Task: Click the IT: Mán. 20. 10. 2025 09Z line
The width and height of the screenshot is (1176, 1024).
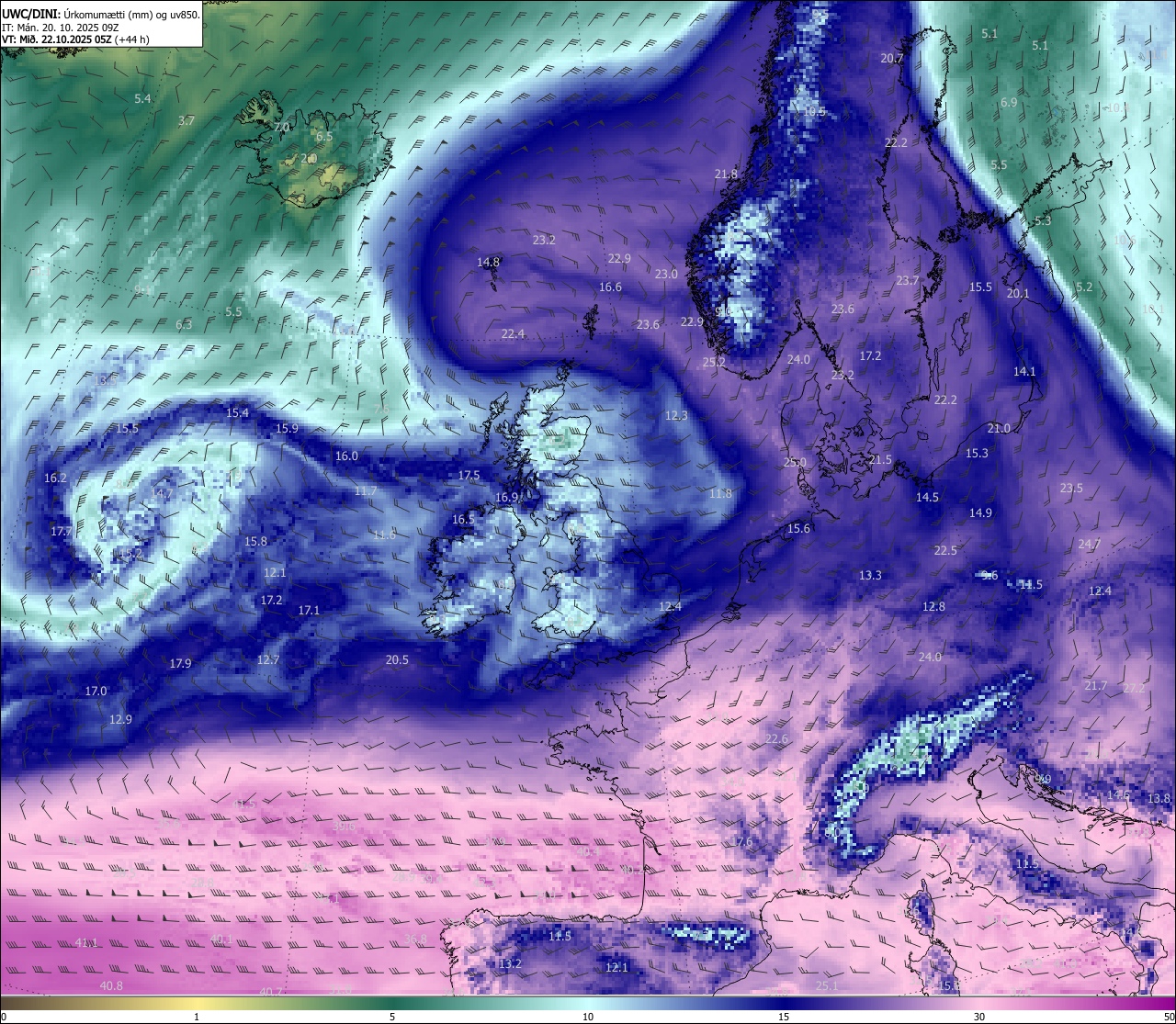Action: point(61,27)
